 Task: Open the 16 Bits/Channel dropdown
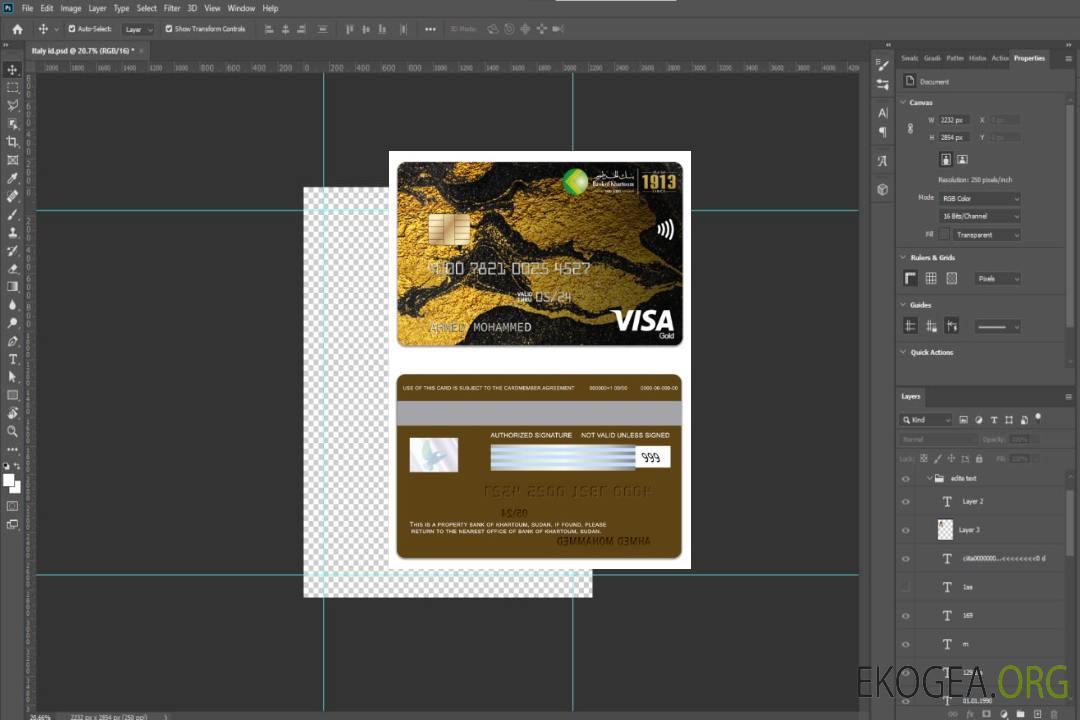coord(979,216)
